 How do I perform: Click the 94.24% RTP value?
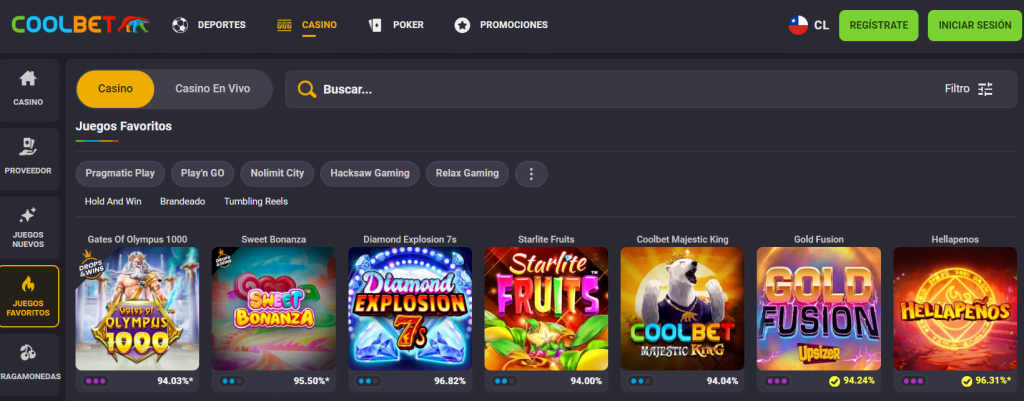click(x=859, y=381)
